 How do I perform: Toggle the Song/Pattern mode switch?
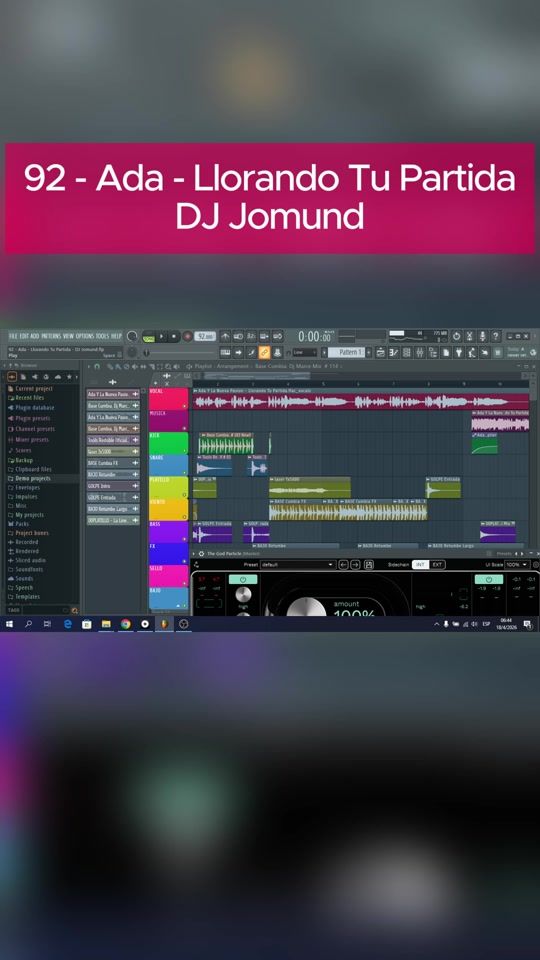pyautogui.click(x=148, y=336)
